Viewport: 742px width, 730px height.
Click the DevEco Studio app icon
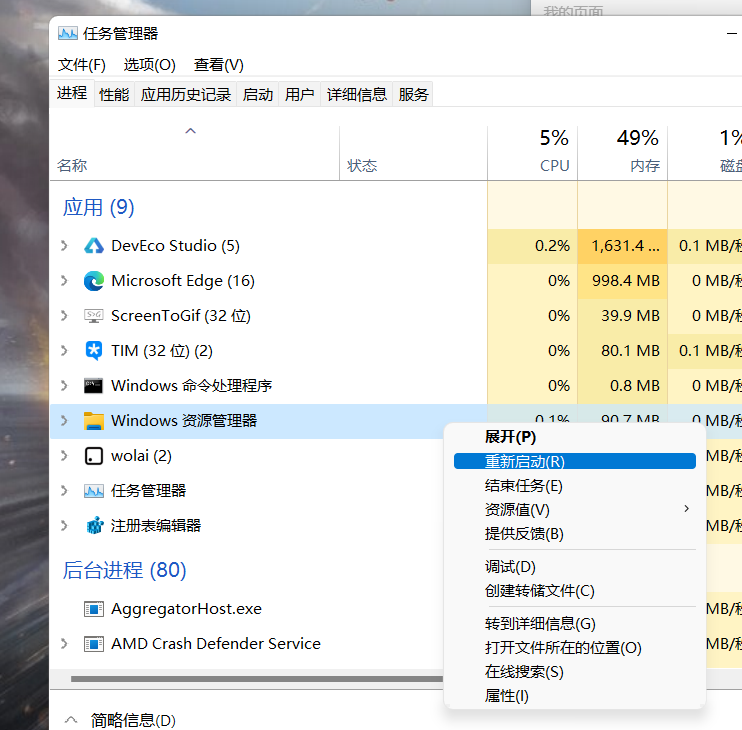click(x=94, y=246)
